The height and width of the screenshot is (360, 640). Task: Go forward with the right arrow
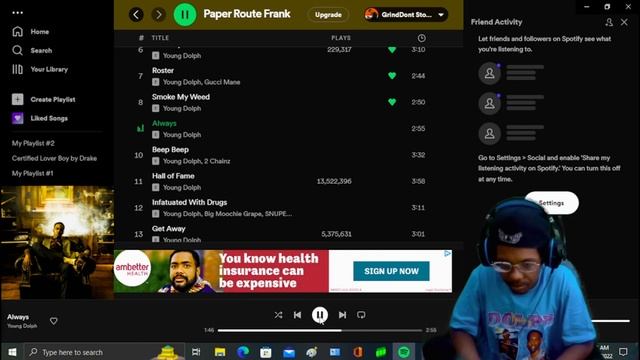[x=159, y=15]
